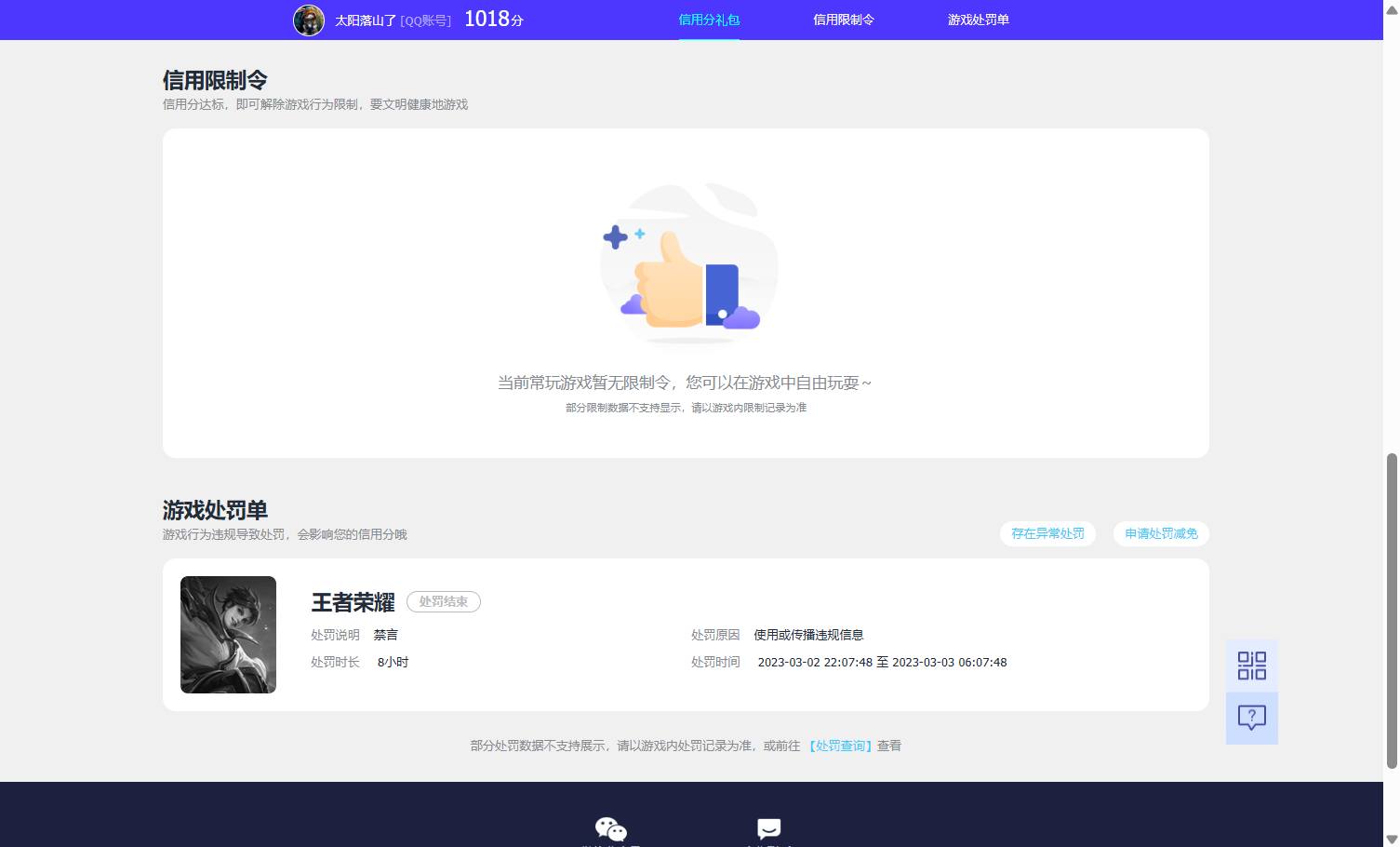This screenshot has width=1400, height=847.
Task: Click the WeChat icon in footer
Action: click(611, 828)
